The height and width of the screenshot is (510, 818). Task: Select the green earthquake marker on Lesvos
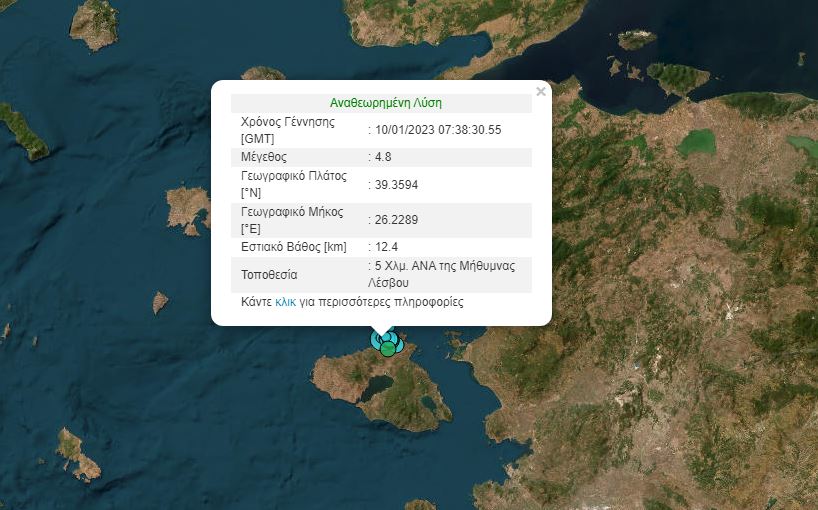click(x=388, y=349)
